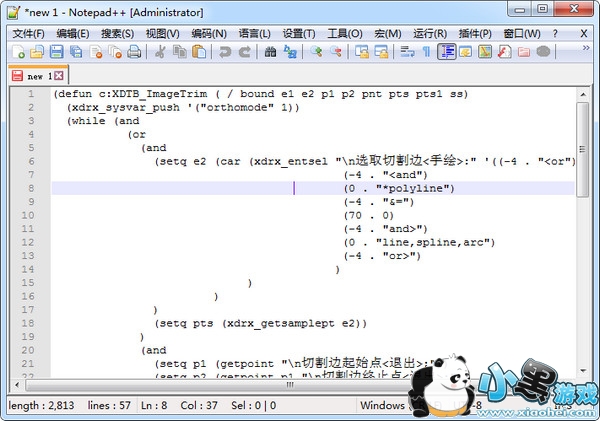The image size is (600, 421).
Task: Click the Copy icon in the toolbar
Action: pyautogui.click(x=179, y=51)
